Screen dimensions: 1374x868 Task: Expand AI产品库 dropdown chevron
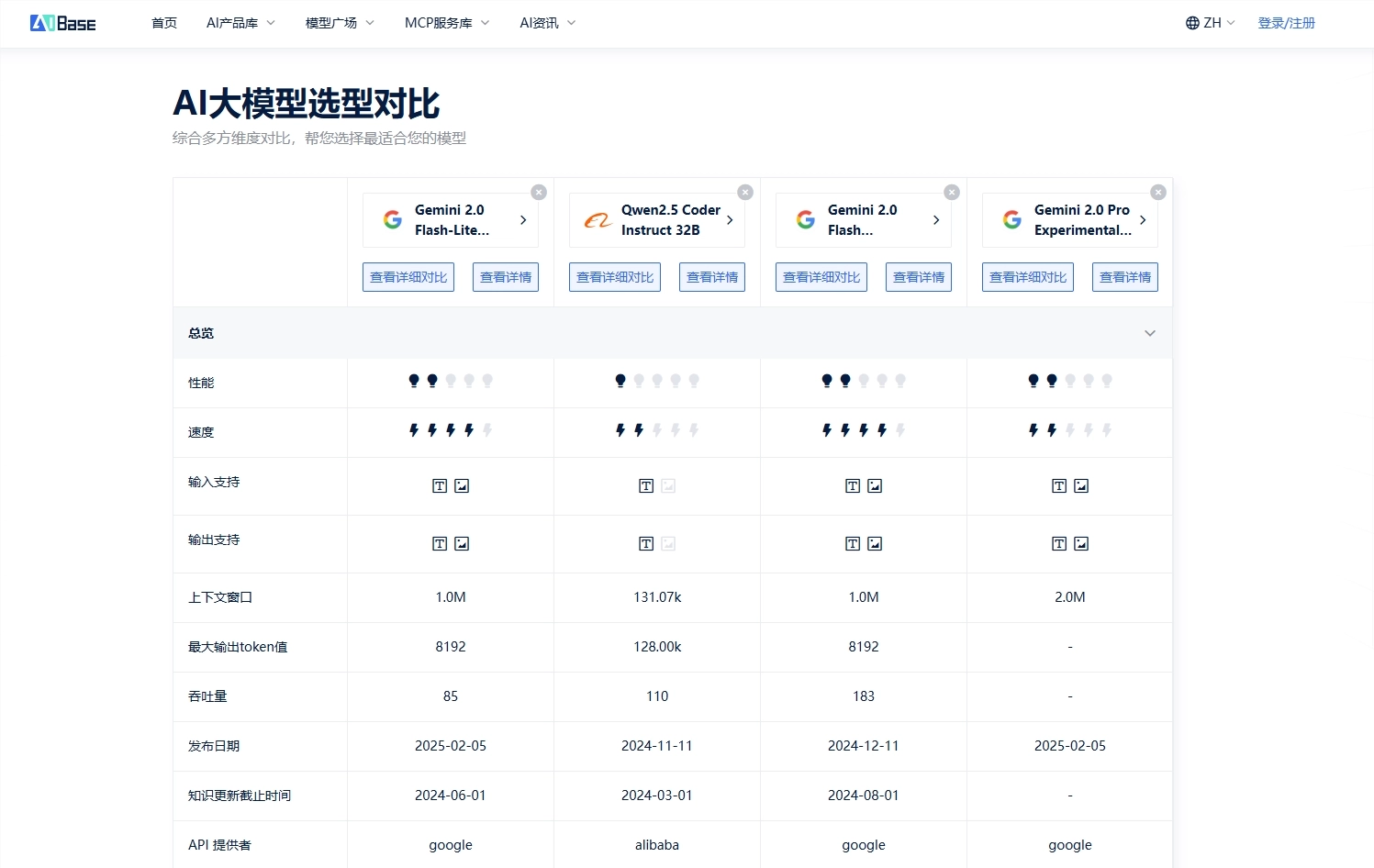(271, 23)
